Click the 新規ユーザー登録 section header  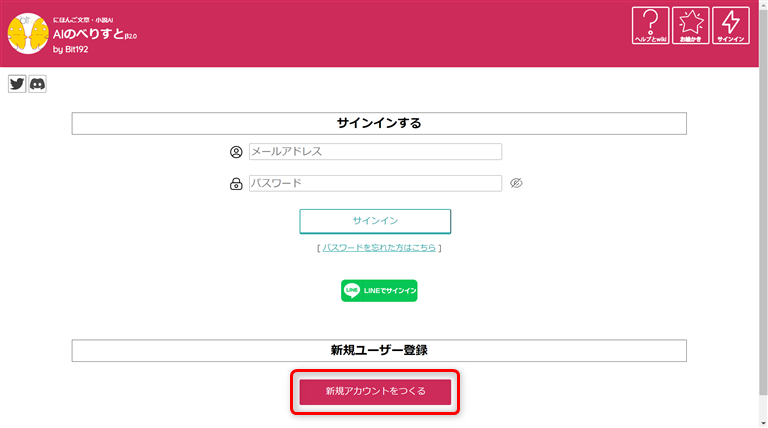click(x=379, y=350)
